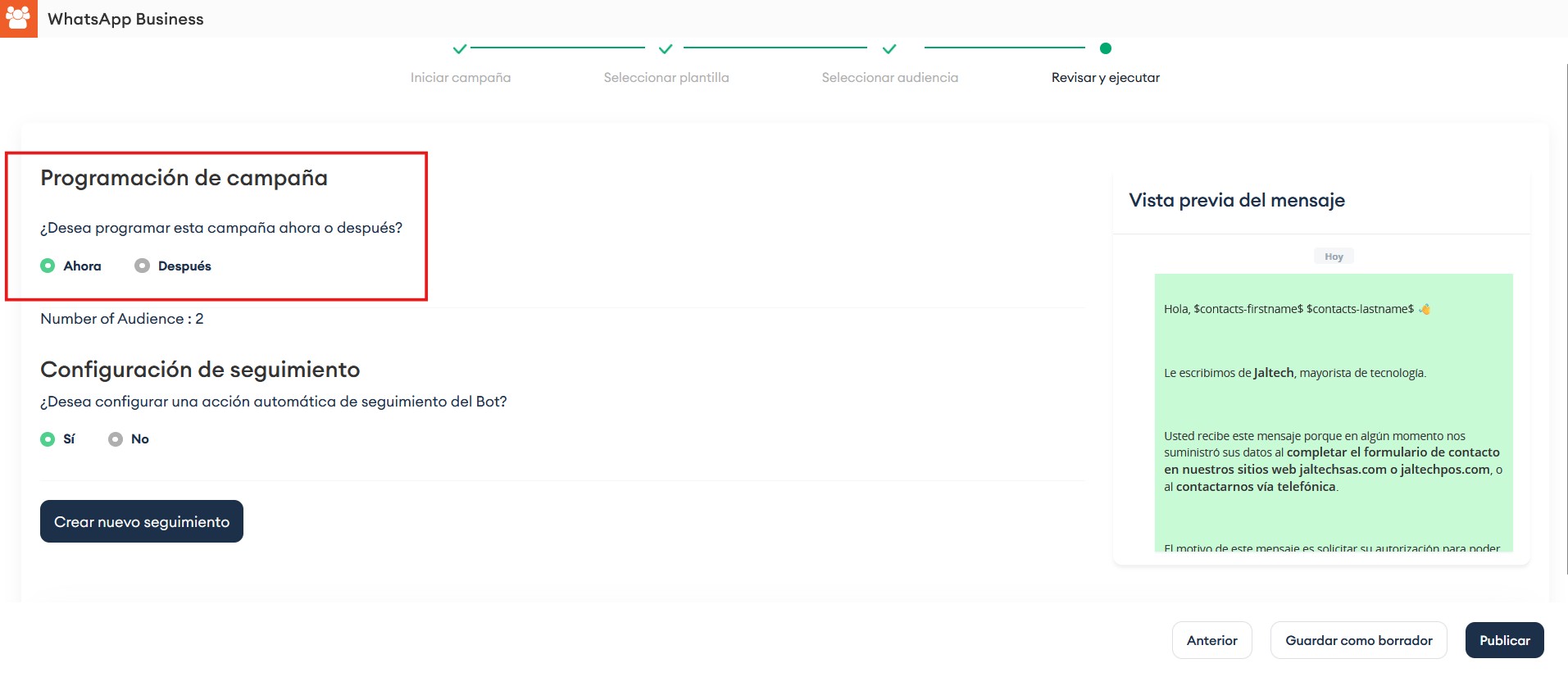Viewport: 1568px width, 677px height.
Task: Click the Seleccionar plantilla checkmark step icon
Action: click(666, 49)
